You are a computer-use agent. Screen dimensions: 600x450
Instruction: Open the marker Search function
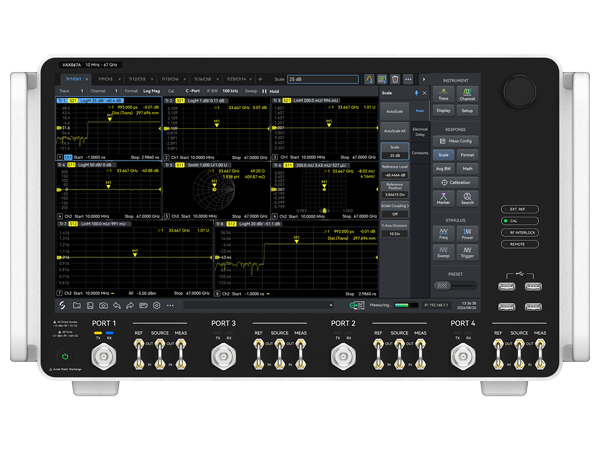(x=467, y=198)
